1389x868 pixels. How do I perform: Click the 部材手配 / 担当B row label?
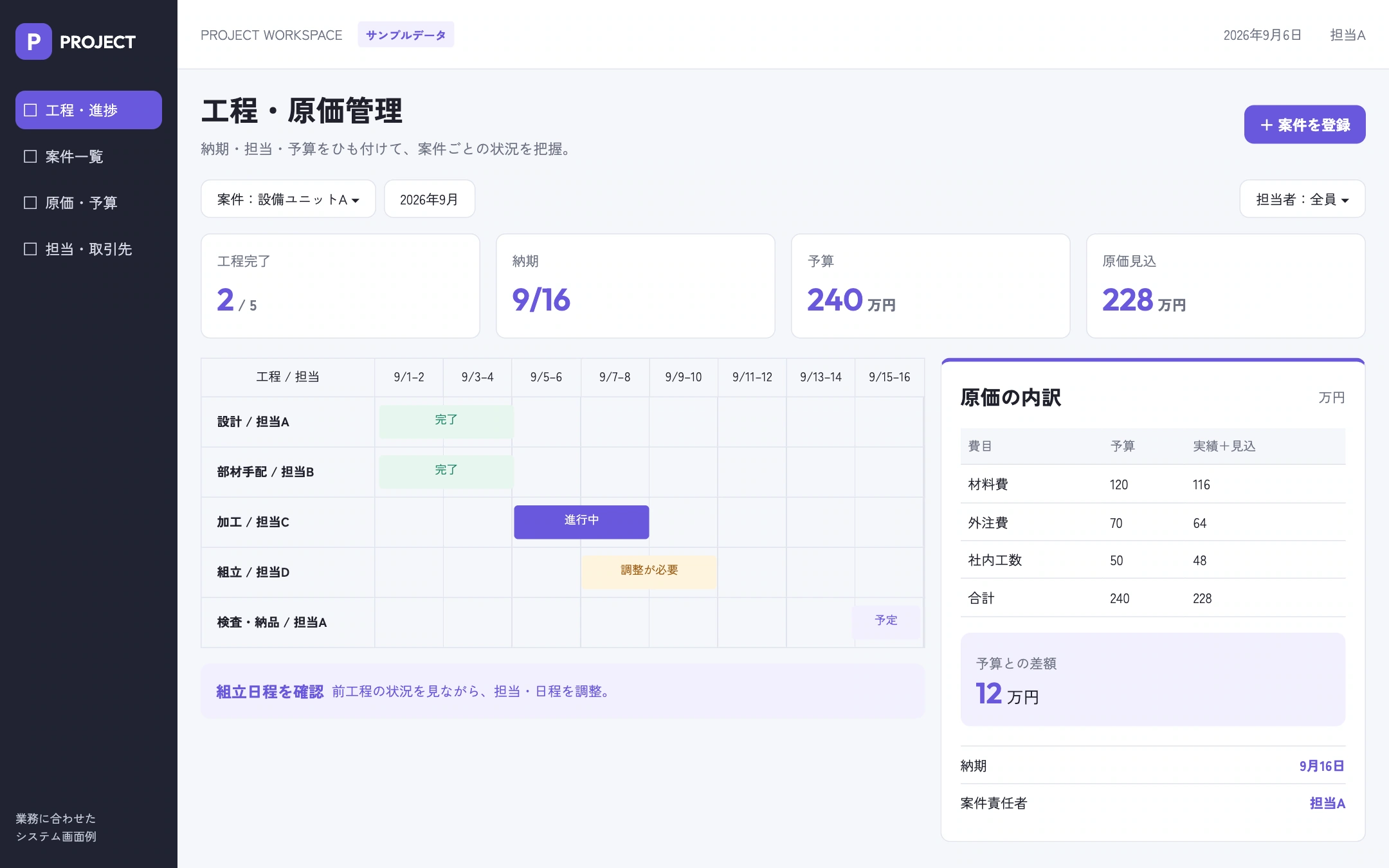[x=266, y=472]
